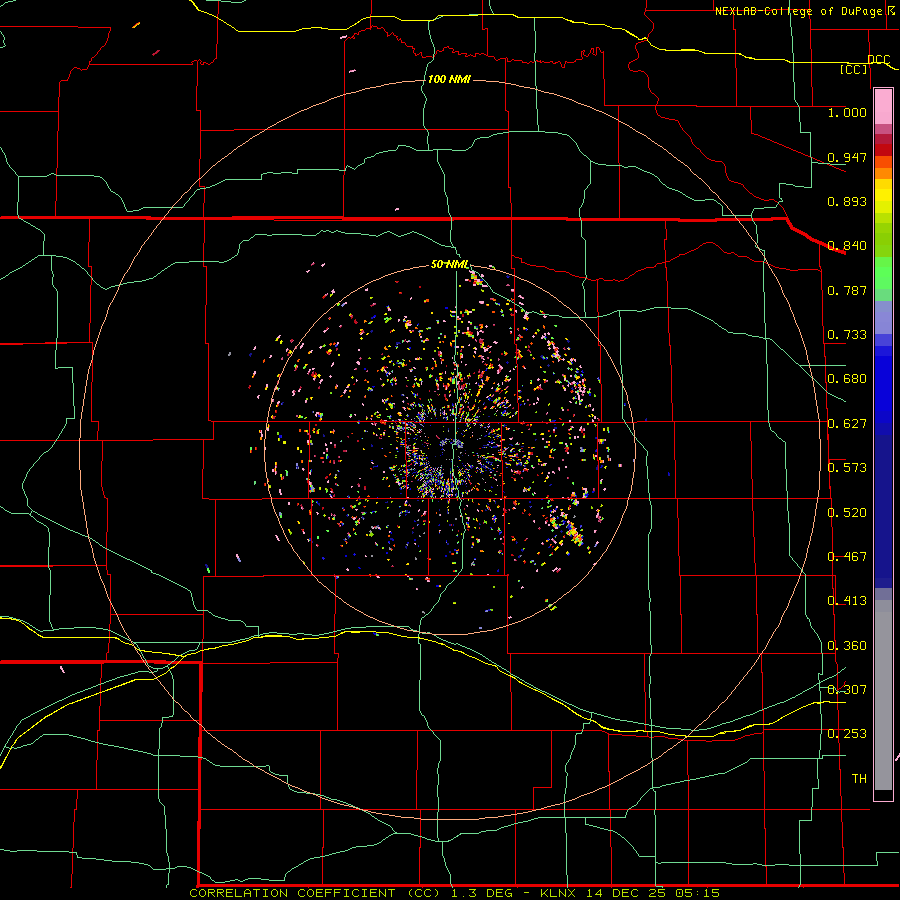
Task: Select the 0.307 legend value
Action: click(847, 689)
